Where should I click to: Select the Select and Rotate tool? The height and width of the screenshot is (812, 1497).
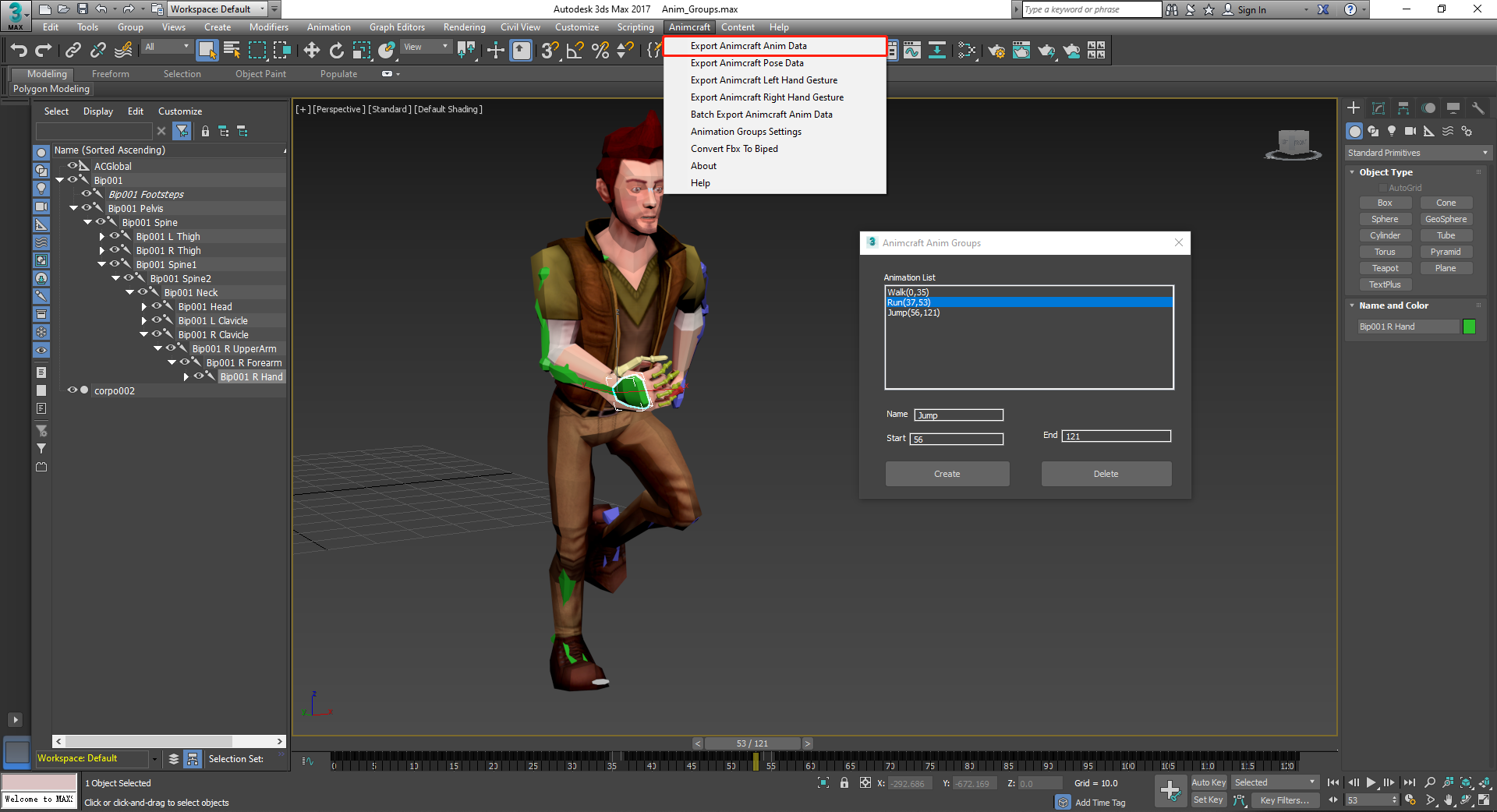(x=336, y=51)
